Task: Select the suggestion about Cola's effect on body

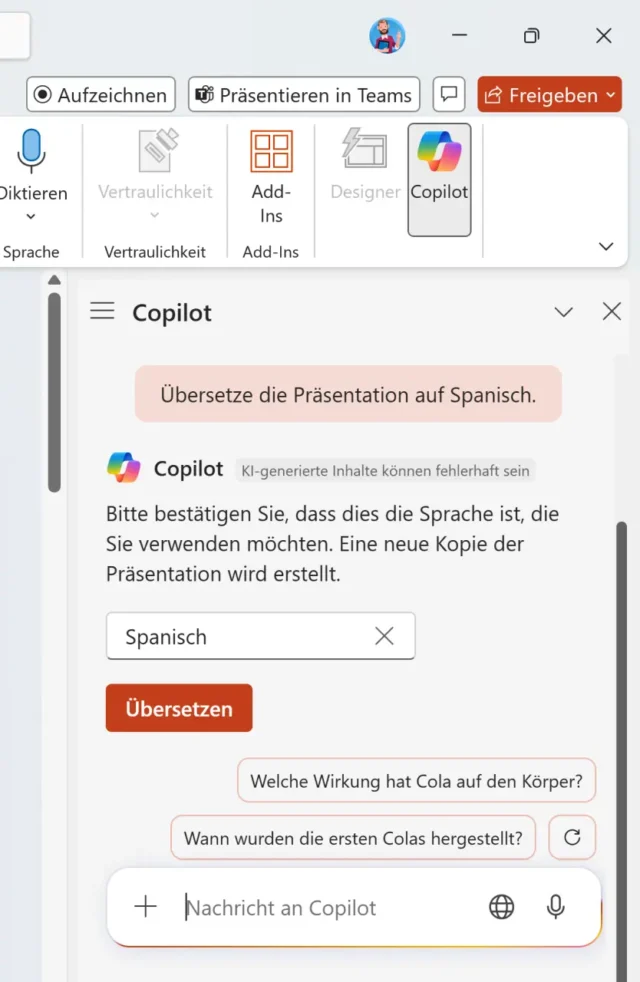Action: [x=416, y=781]
